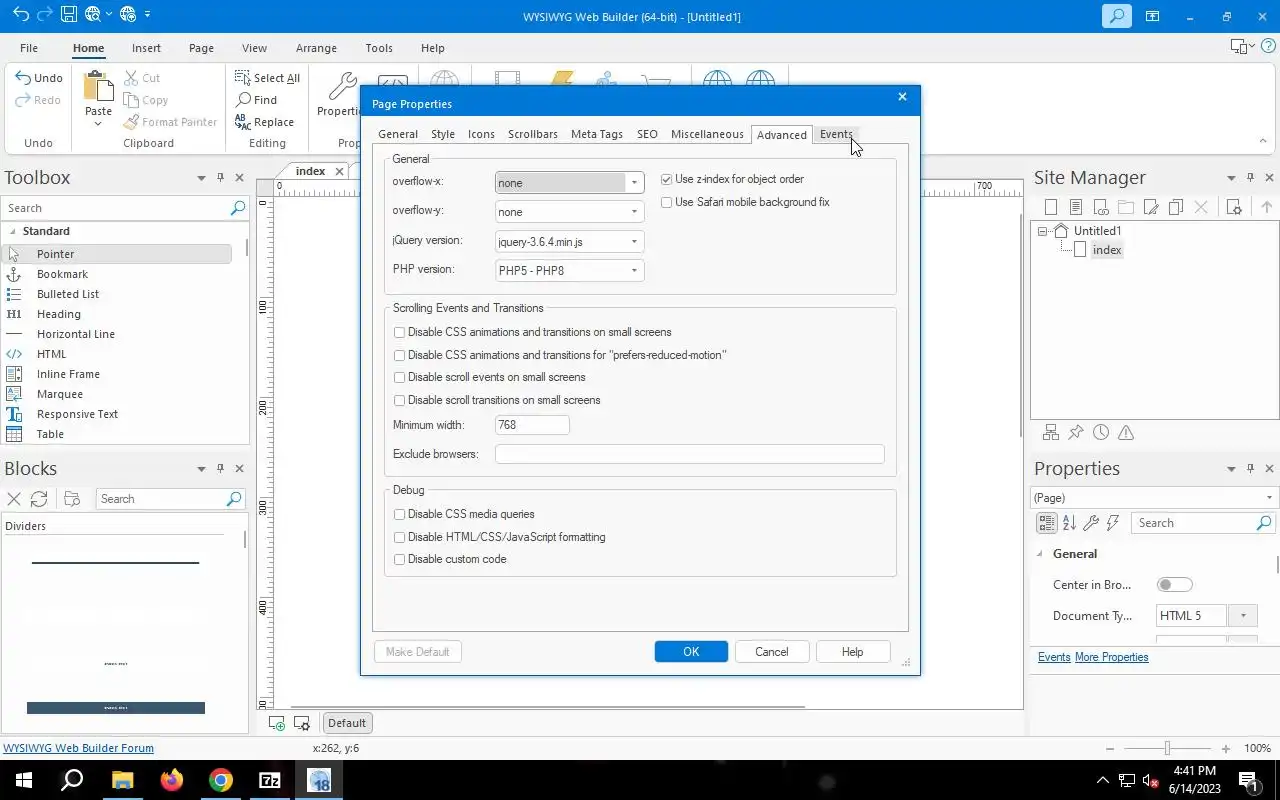Image resolution: width=1280 pixels, height=800 pixels.
Task: Enable Use Safari mobile background fix
Action: click(666, 202)
